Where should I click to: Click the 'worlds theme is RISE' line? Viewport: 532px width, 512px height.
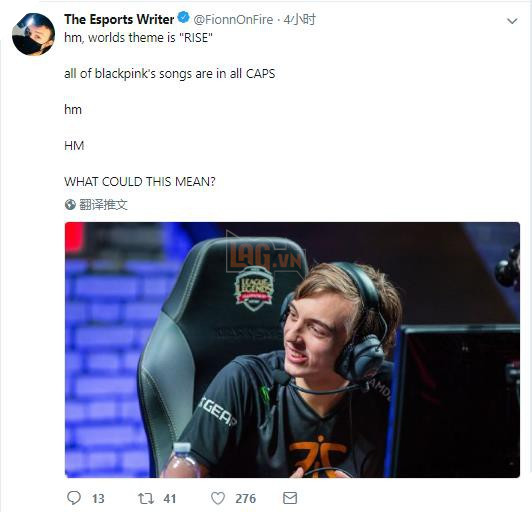pyautogui.click(x=138, y=38)
